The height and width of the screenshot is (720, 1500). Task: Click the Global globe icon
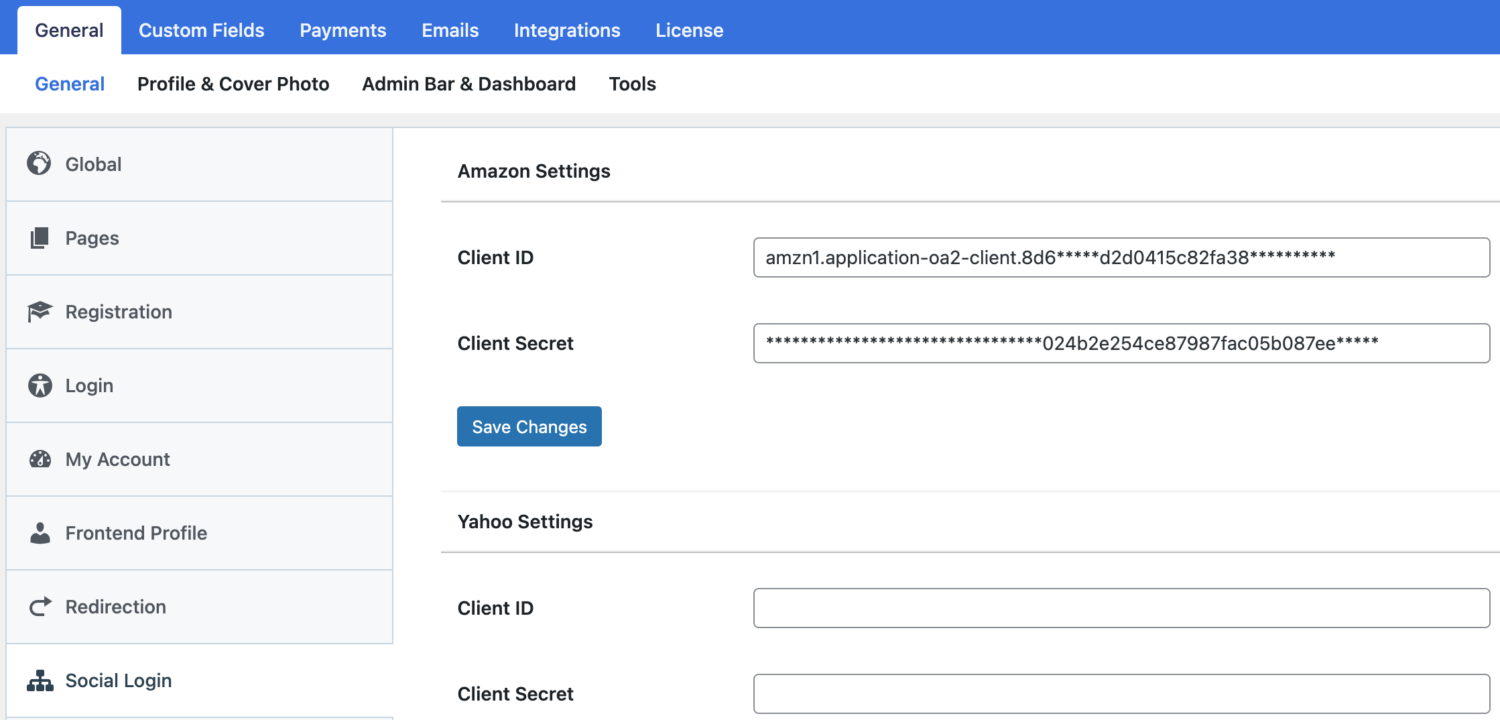tap(39, 163)
